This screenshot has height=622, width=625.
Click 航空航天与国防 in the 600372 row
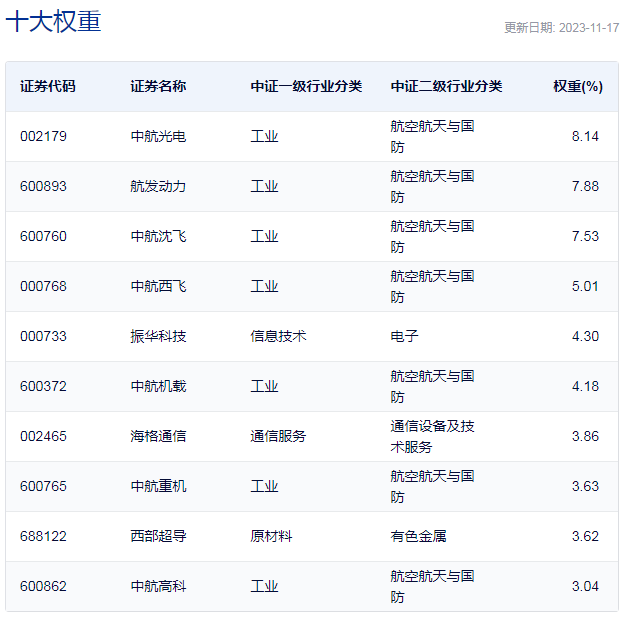[432, 386]
